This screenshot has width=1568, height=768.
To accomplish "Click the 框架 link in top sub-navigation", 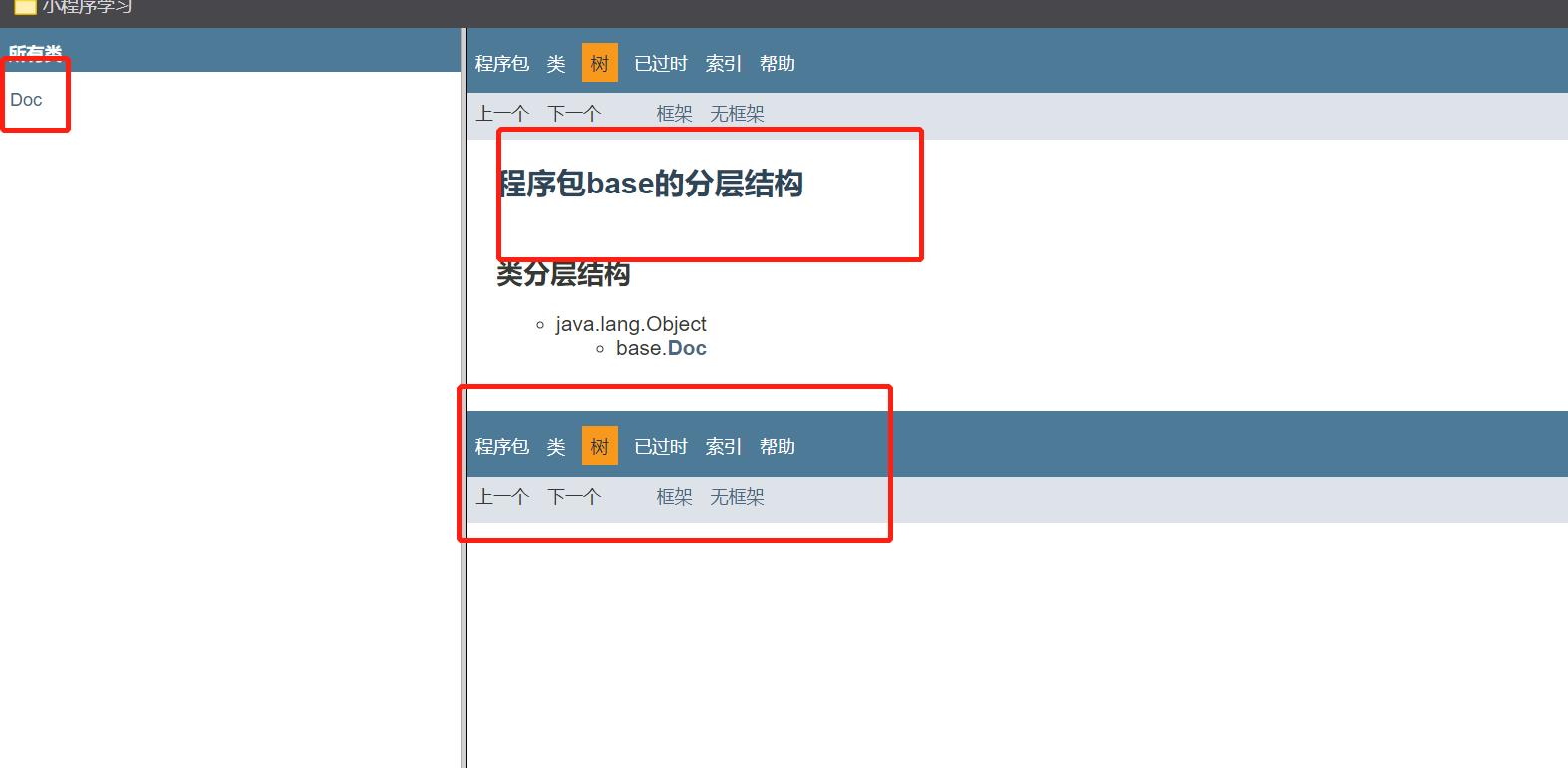I will (x=674, y=114).
